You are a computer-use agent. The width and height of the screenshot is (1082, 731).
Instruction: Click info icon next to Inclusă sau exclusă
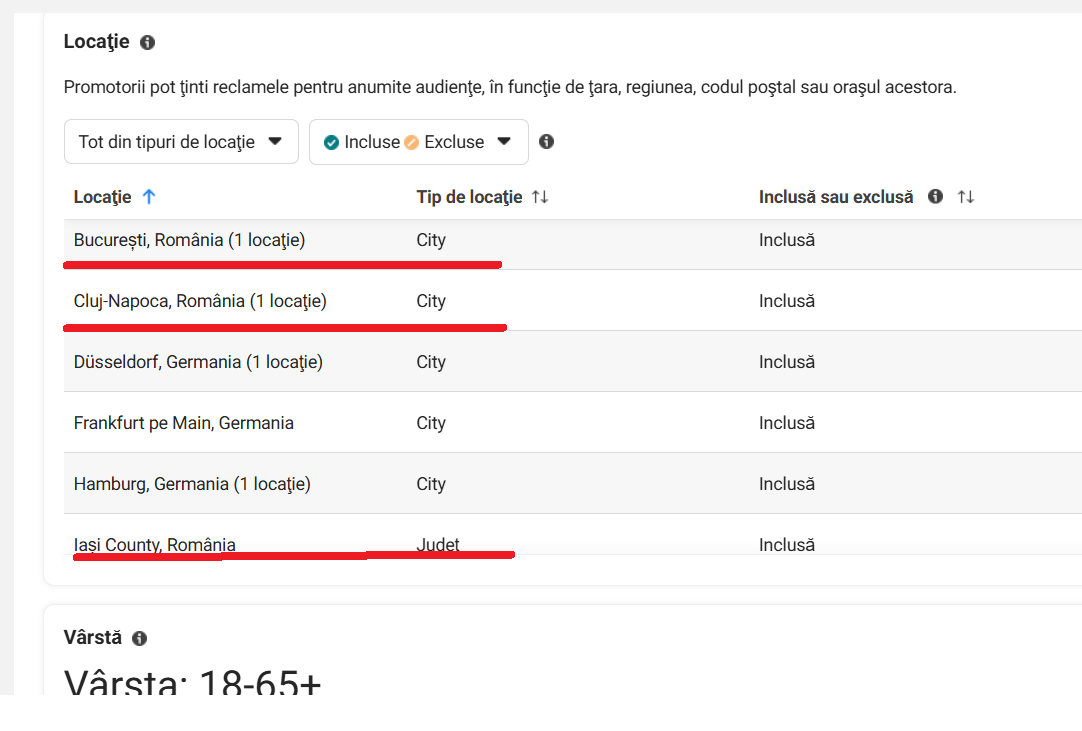(x=935, y=197)
